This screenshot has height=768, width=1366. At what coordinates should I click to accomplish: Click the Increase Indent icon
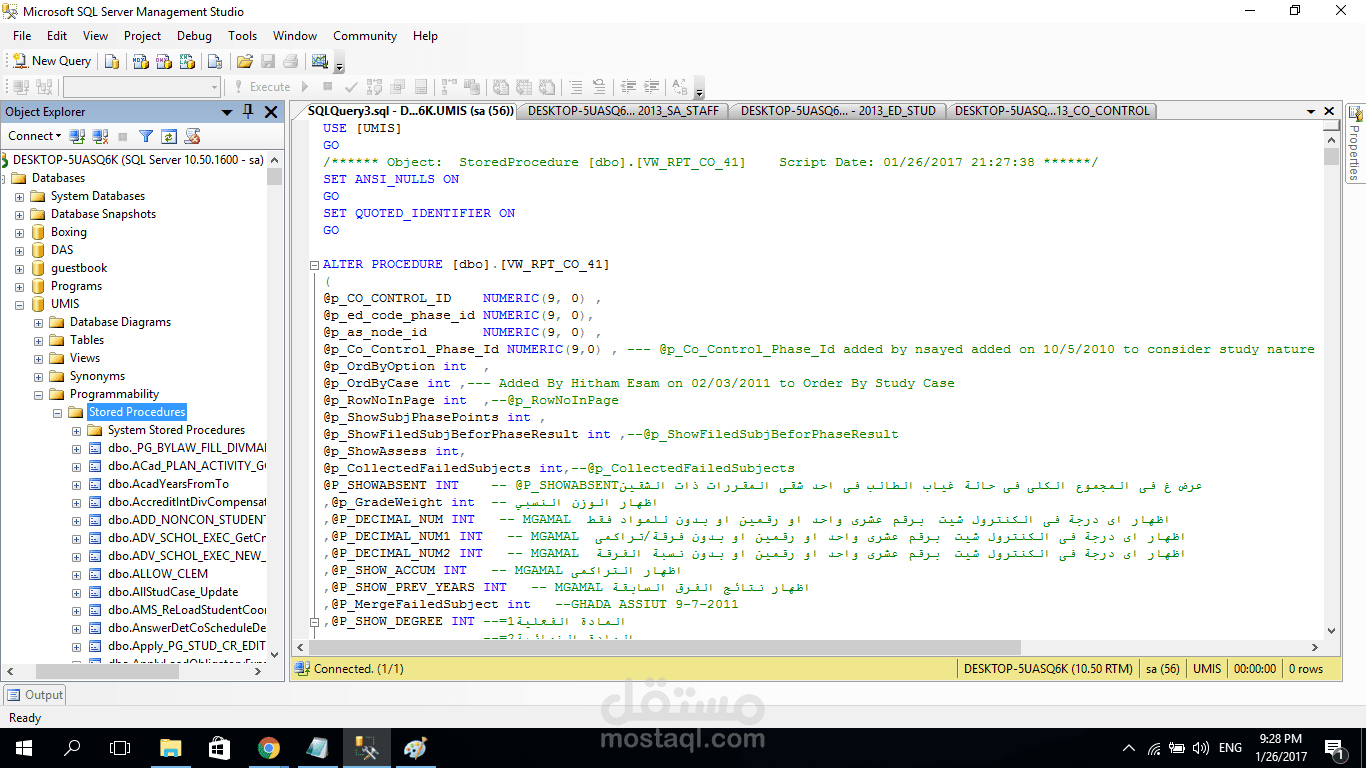point(651,87)
